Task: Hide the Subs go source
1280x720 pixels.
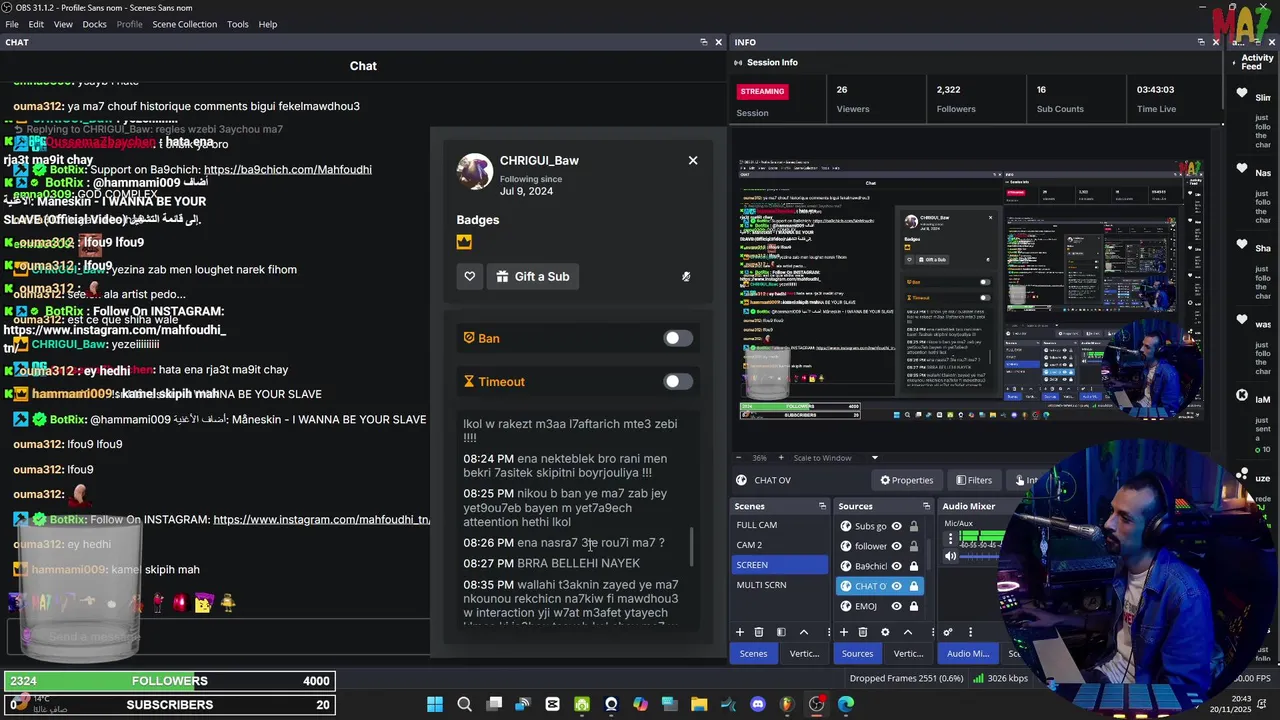Action: (x=897, y=526)
